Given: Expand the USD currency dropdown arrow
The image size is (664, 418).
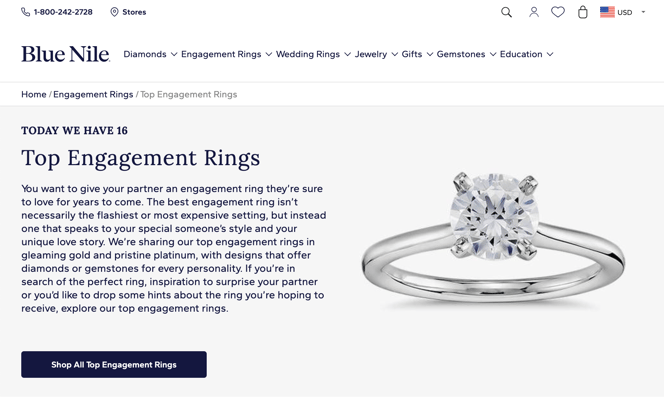Looking at the screenshot, I should (x=643, y=12).
